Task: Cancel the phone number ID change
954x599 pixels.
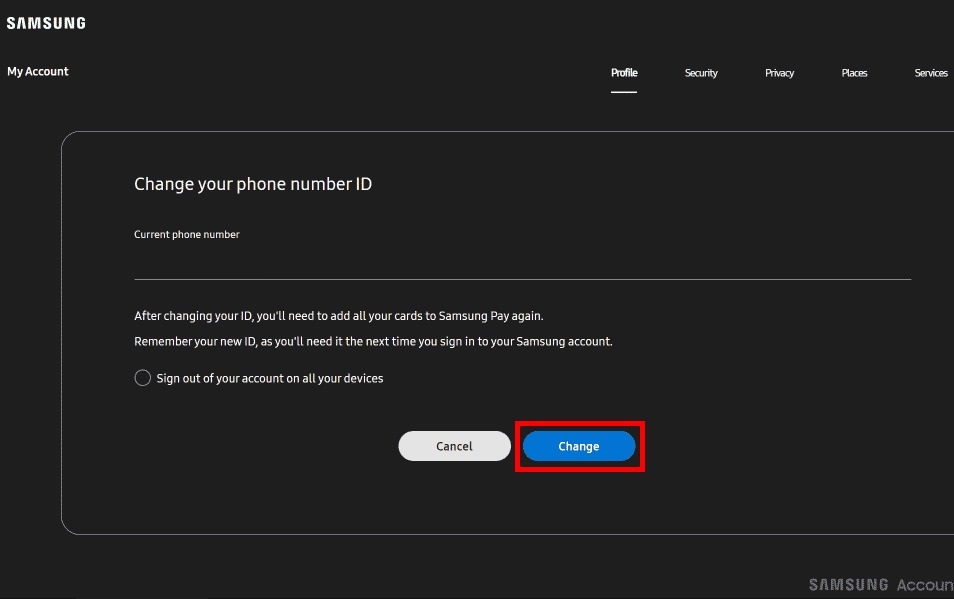Action: point(454,446)
